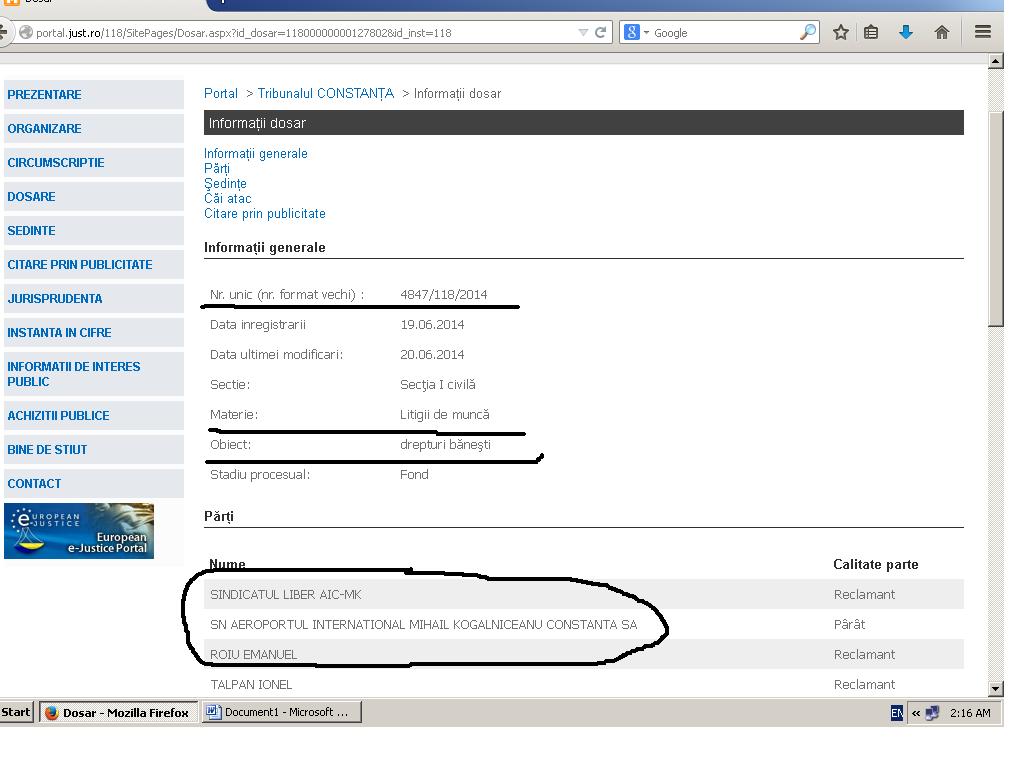The height and width of the screenshot is (768, 1024).
Task: Open ACHIZITII PUBLICE in the sidebar
Action: click(58, 416)
